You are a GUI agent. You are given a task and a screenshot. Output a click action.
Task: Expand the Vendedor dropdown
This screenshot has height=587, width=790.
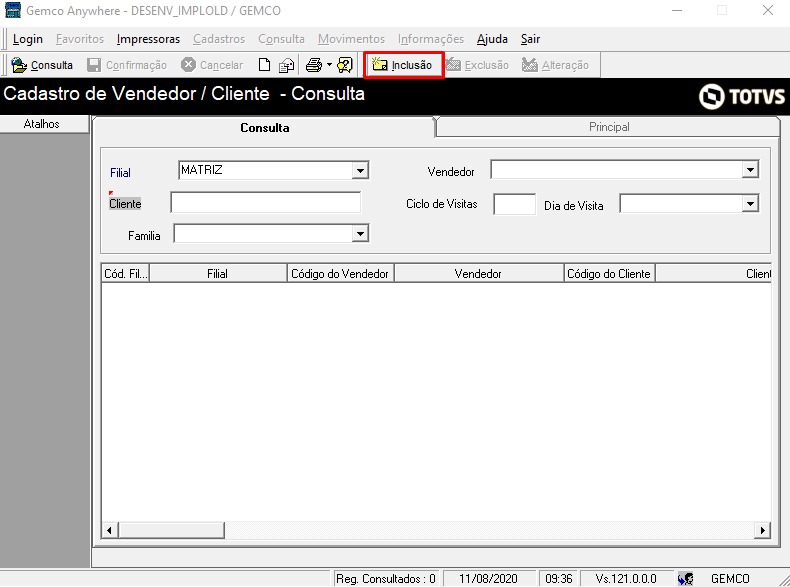point(750,170)
